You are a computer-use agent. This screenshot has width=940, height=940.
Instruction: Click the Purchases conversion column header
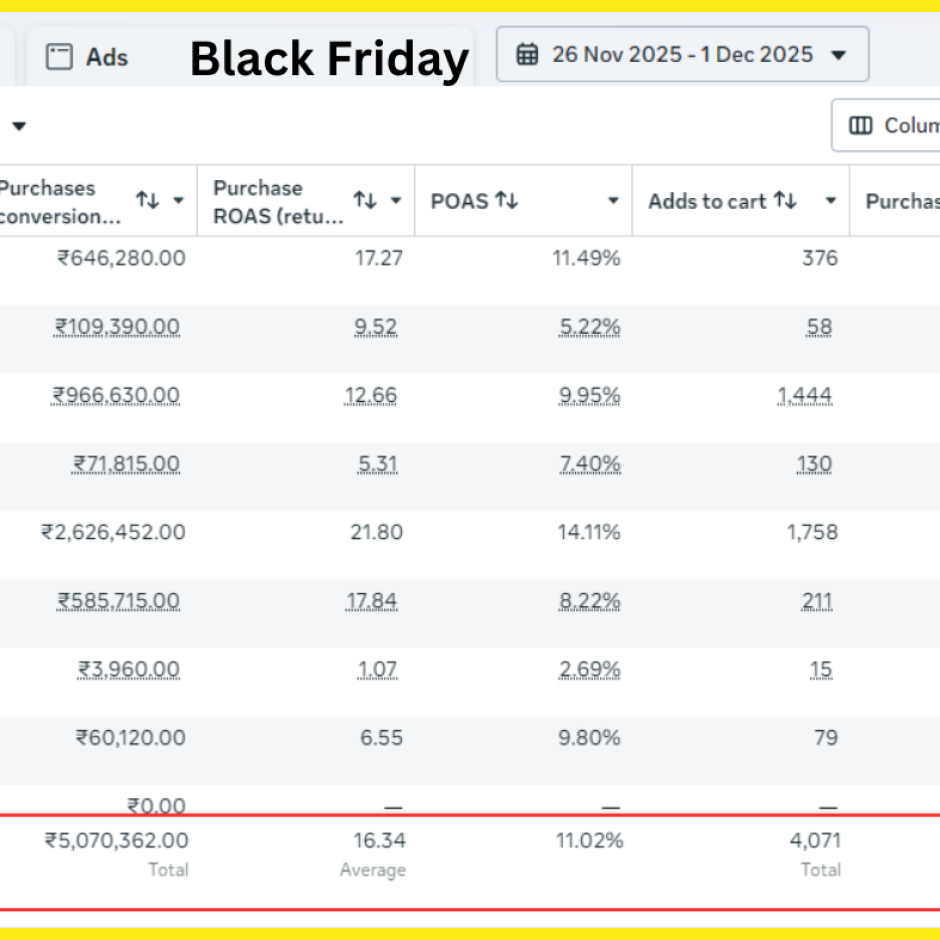tap(60, 202)
